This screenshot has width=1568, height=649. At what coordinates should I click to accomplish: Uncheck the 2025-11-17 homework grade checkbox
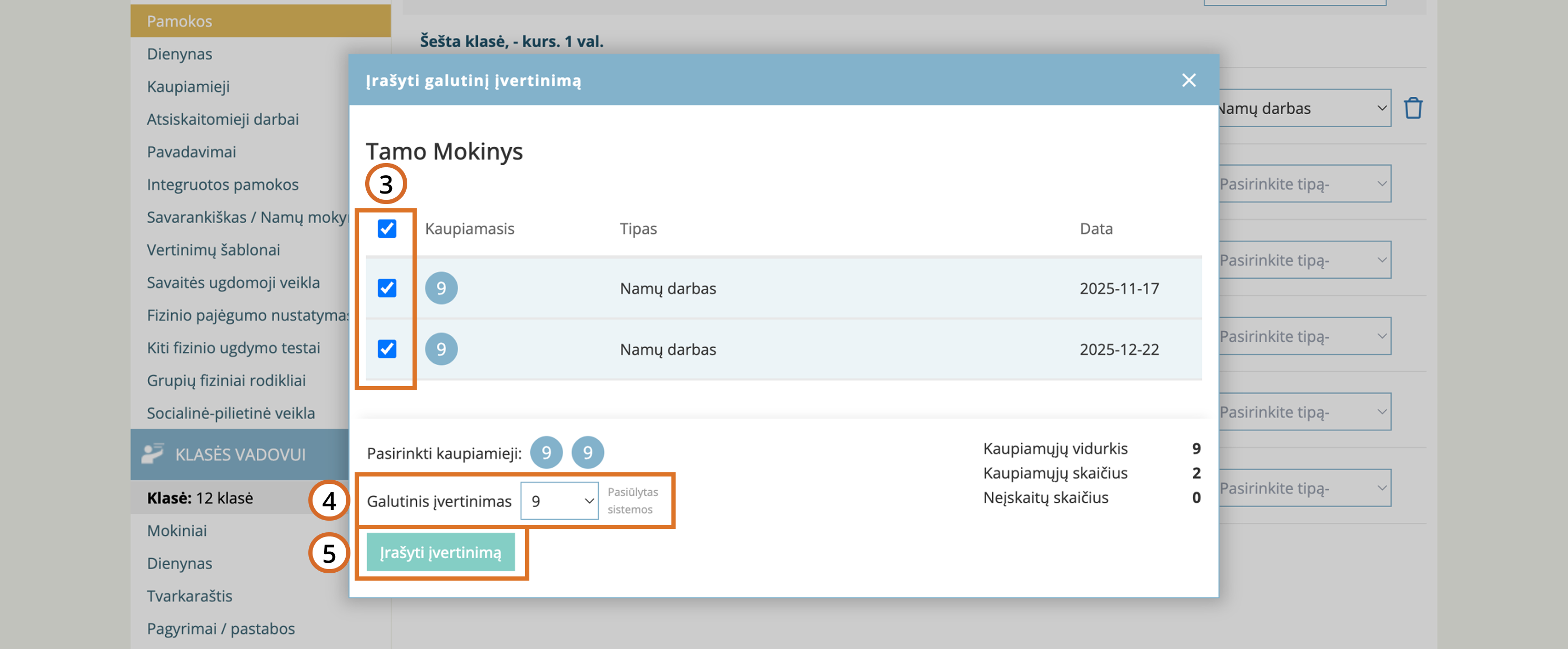(x=387, y=288)
